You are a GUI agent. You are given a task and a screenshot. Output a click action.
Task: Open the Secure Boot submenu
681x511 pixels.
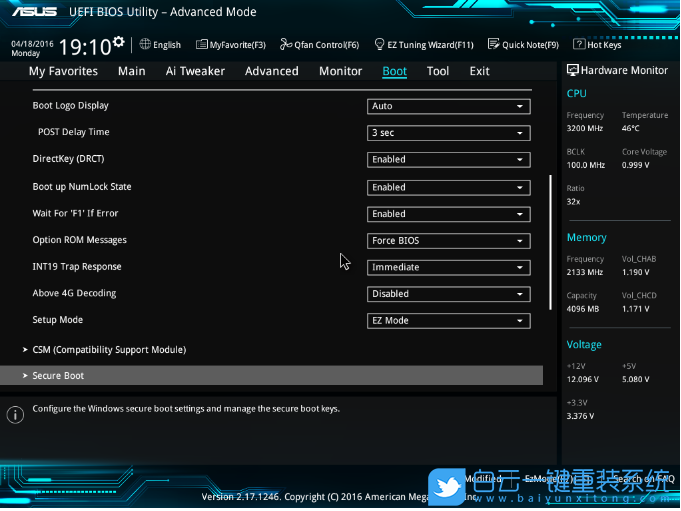pos(58,376)
